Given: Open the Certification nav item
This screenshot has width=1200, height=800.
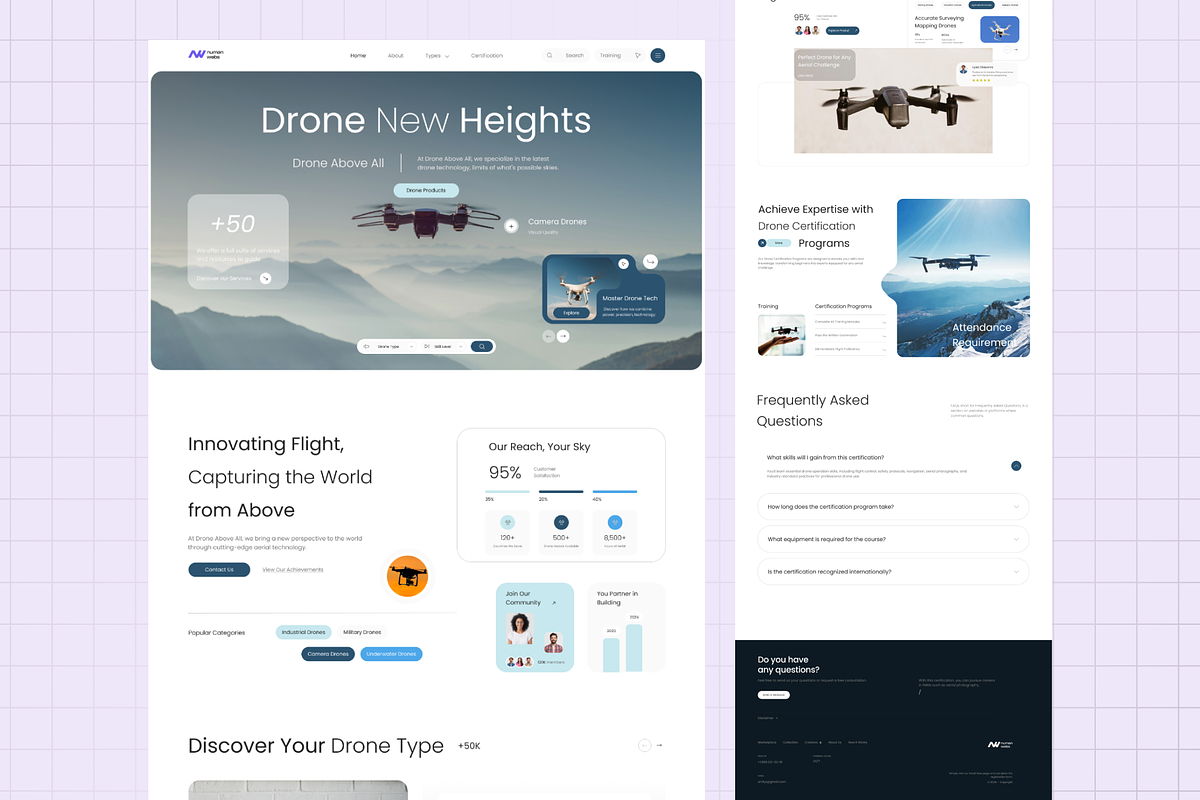Looking at the screenshot, I should (x=487, y=56).
